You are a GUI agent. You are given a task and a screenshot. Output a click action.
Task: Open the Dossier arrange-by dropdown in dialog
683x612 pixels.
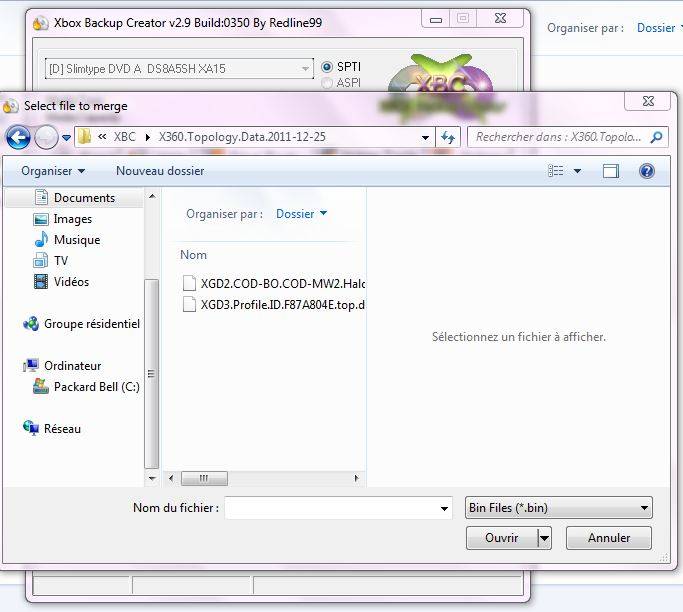[x=301, y=213]
